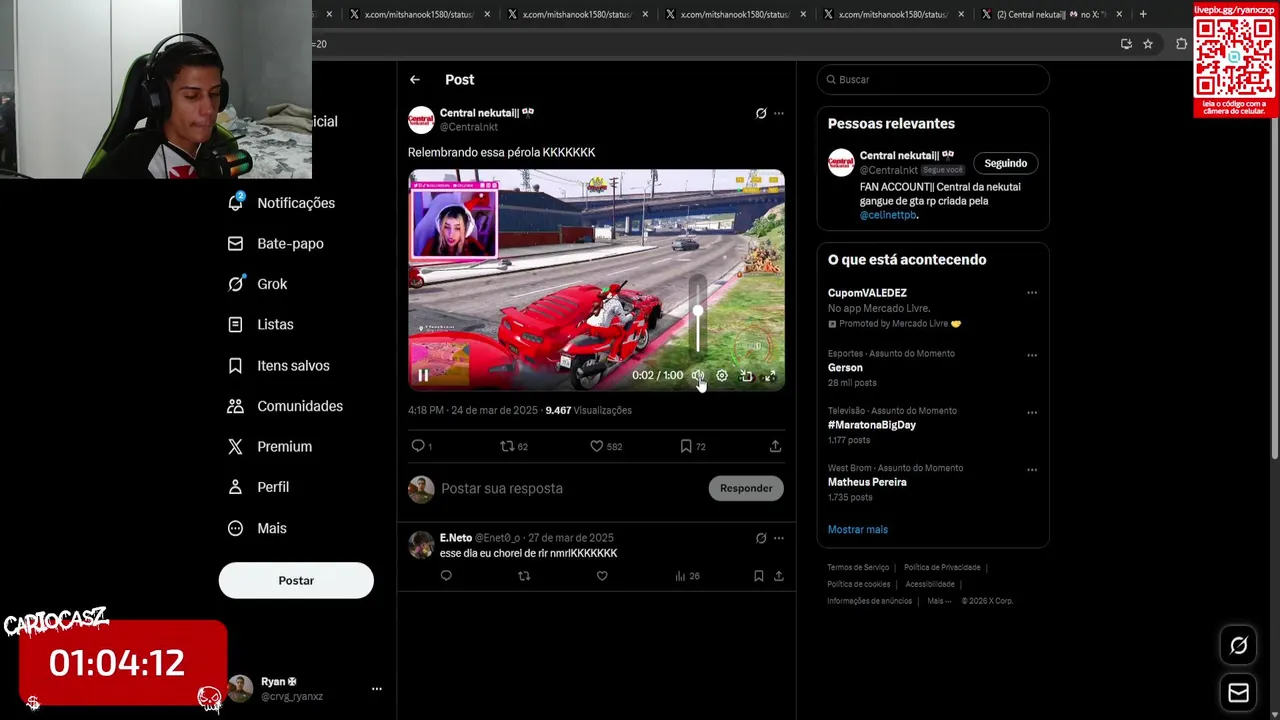Open the @celinettpb mention link
Screen dimensions: 1280x720
[888, 215]
